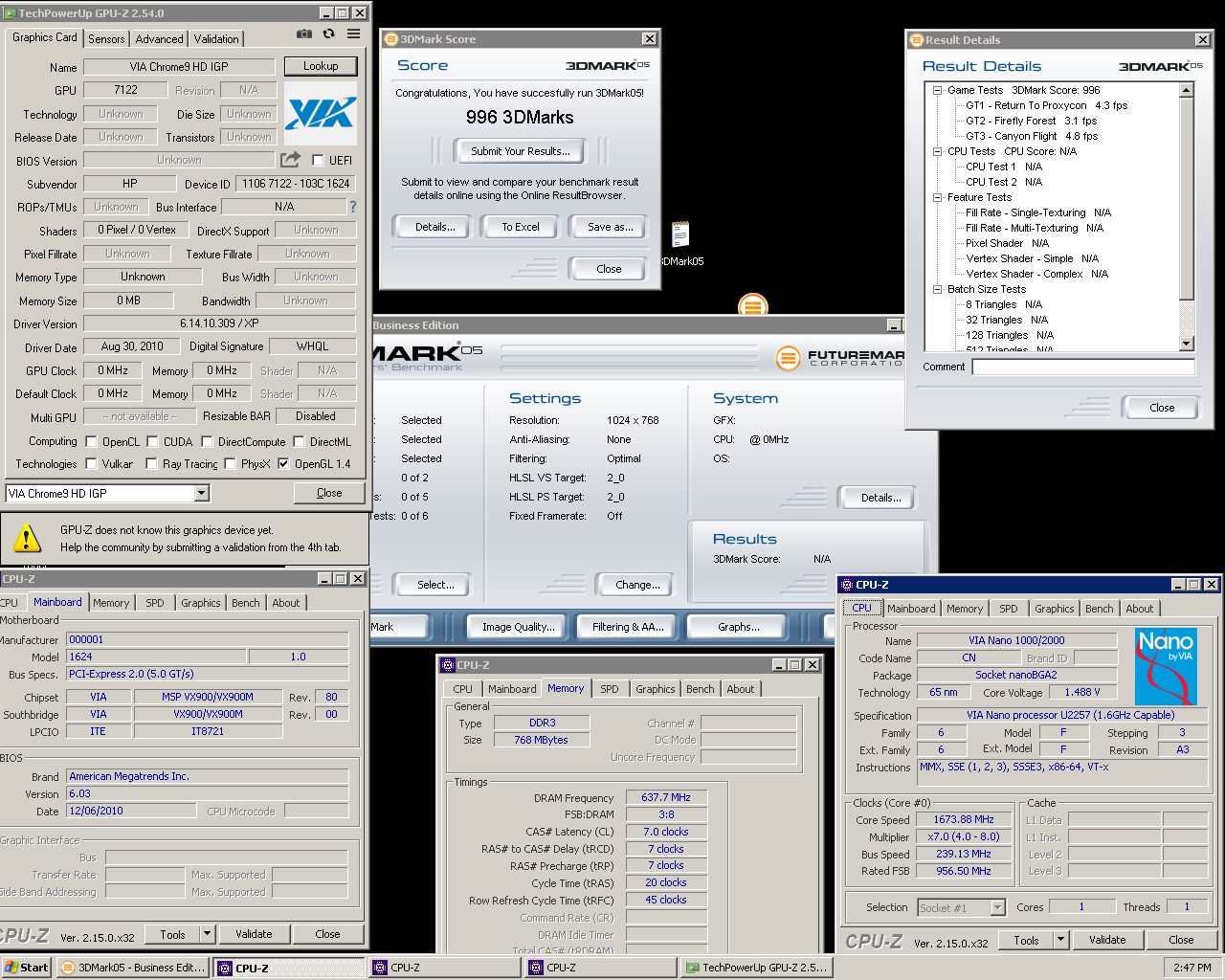The image size is (1225, 980).
Task: Toggle the Ray Tracing checkbox
Action: [x=151, y=464]
